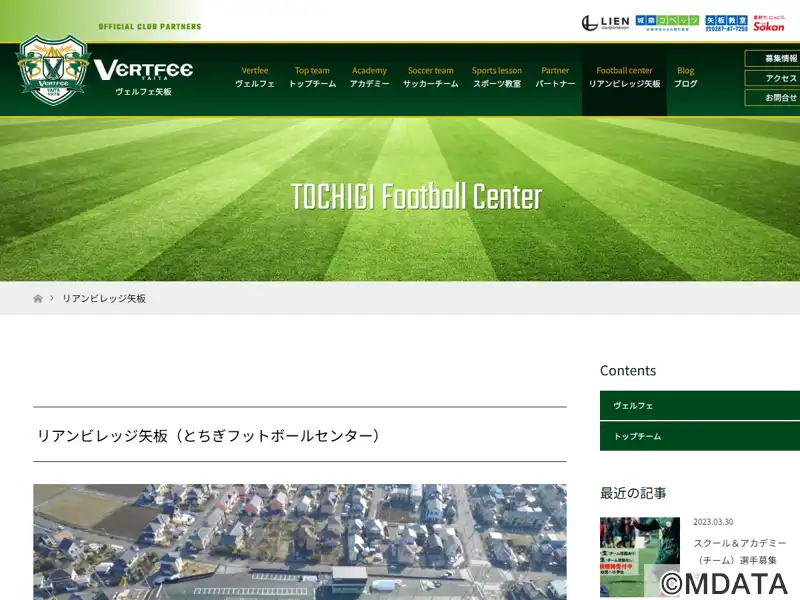Select the Soccer team サッカーチーム menu
The image size is (800, 600).
(x=431, y=77)
